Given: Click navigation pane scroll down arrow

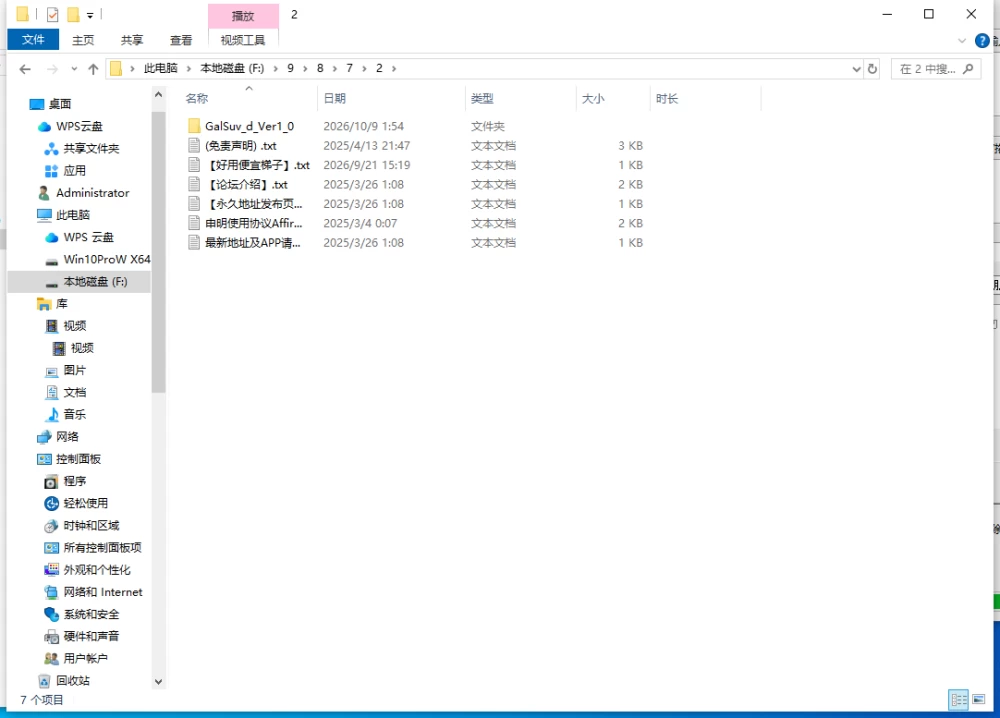Looking at the screenshot, I should point(158,682).
